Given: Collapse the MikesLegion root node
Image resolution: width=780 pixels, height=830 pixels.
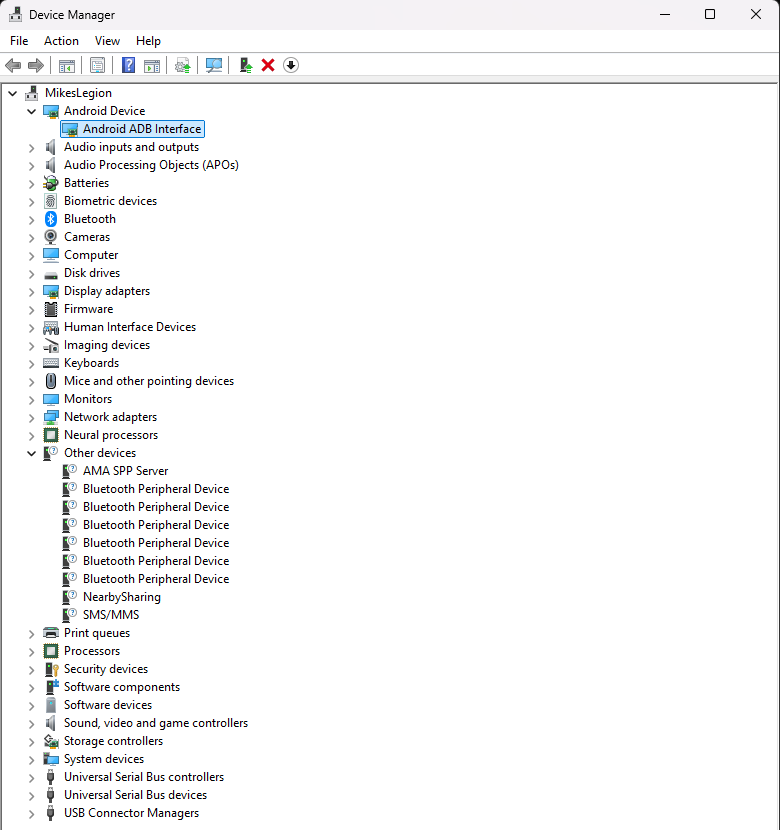Looking at the screenshot, I should [13, 94].
